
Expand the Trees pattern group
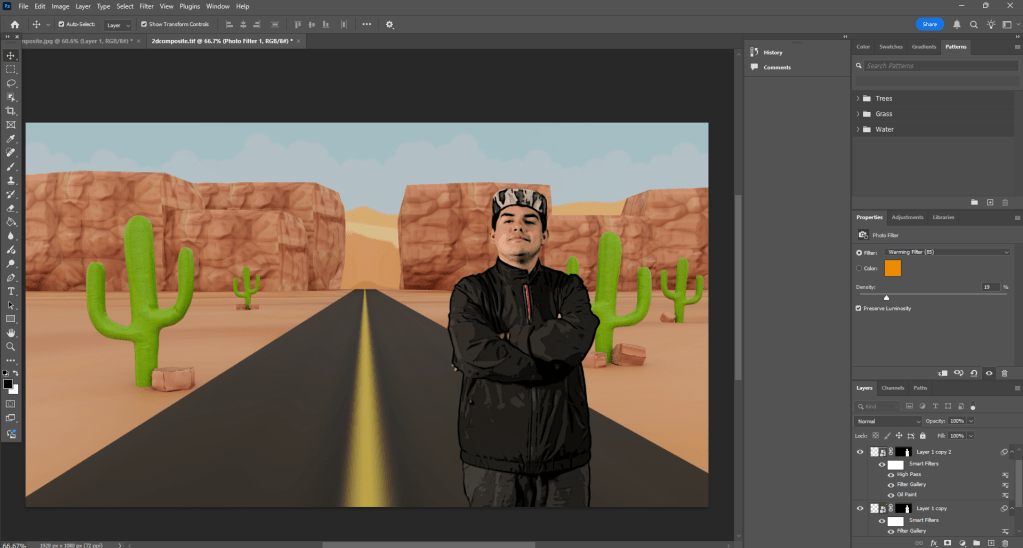(x=858, y=98)
